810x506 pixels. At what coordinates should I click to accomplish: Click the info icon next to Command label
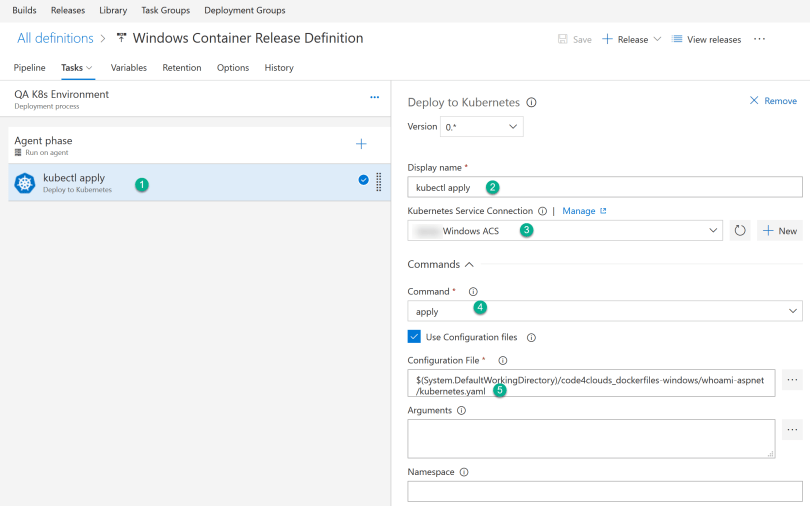(473, 292)
